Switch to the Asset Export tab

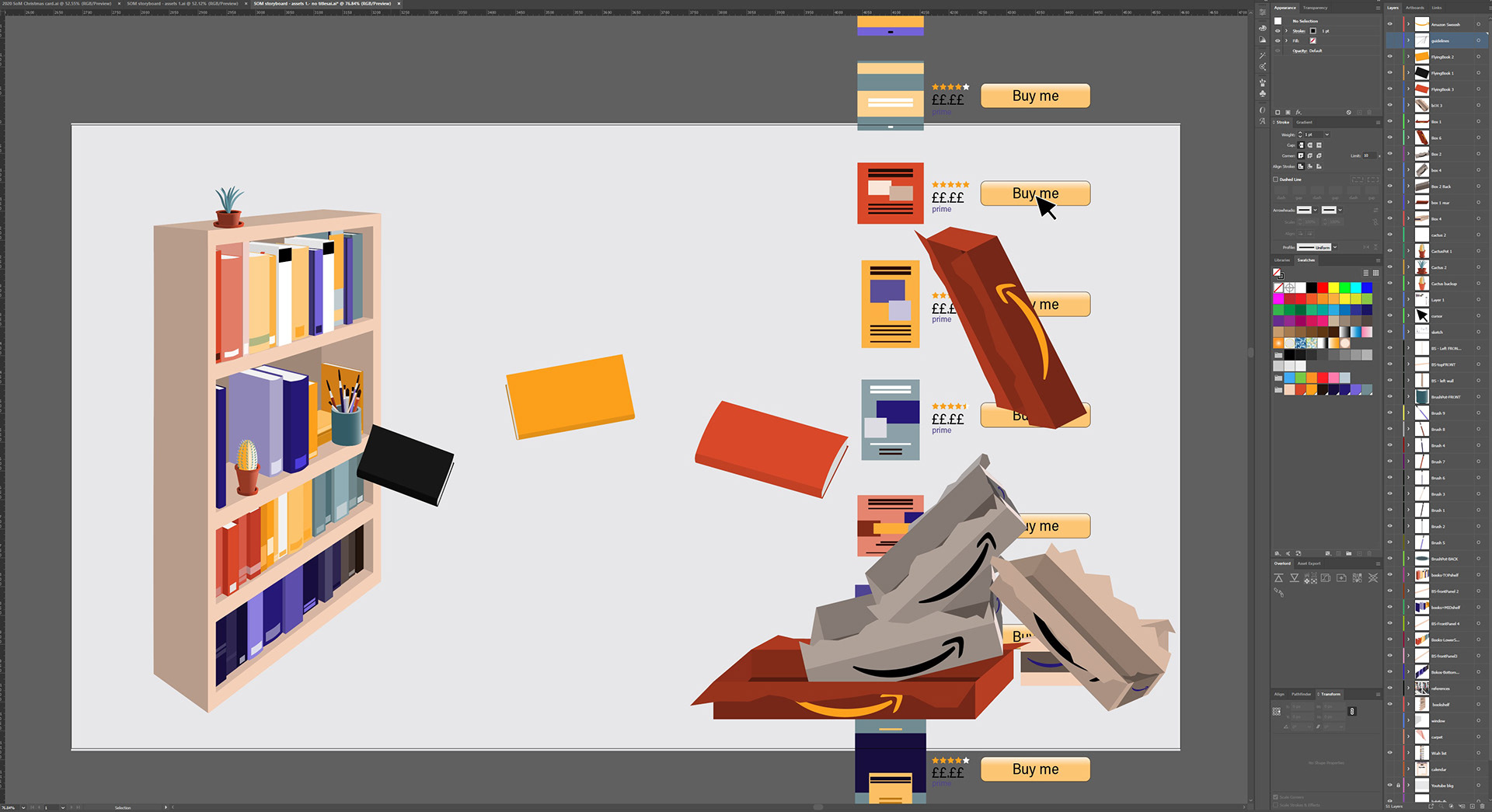pyautogui.click(x=1309, y=563)
